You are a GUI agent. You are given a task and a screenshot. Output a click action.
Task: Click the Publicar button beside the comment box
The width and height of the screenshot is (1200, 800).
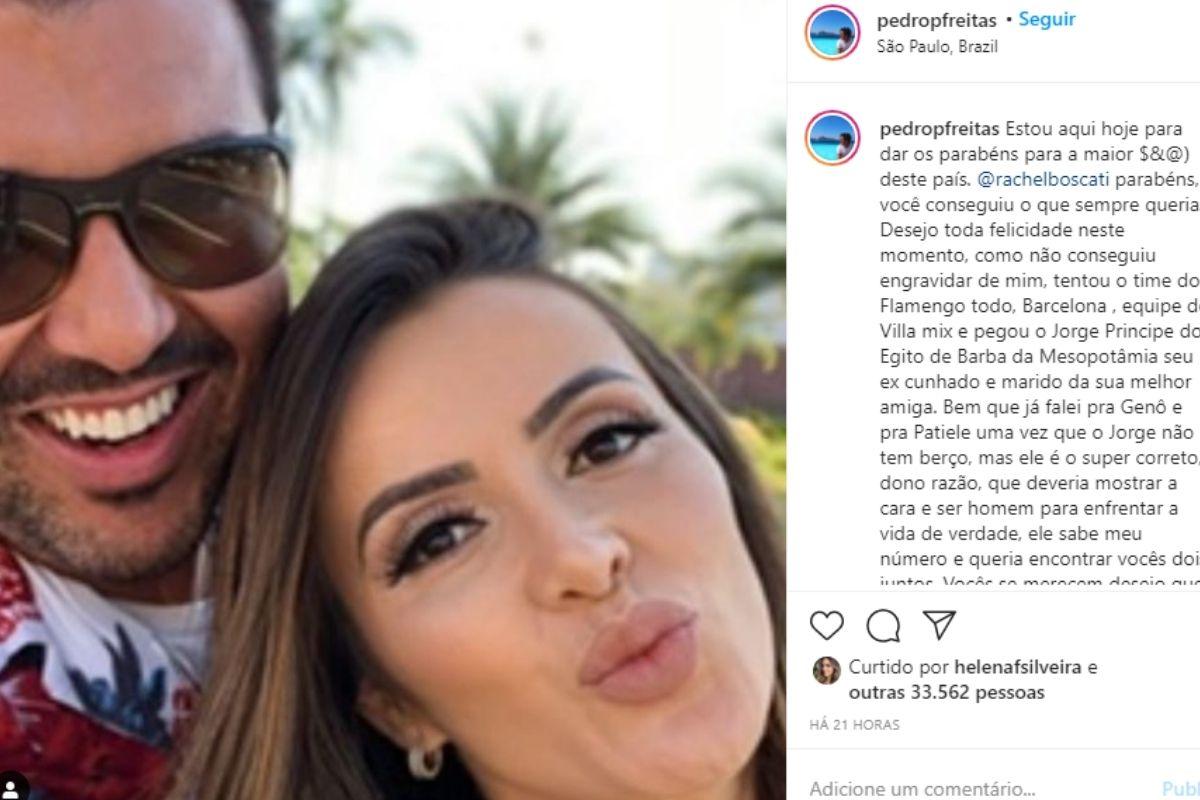(1180, 789)
